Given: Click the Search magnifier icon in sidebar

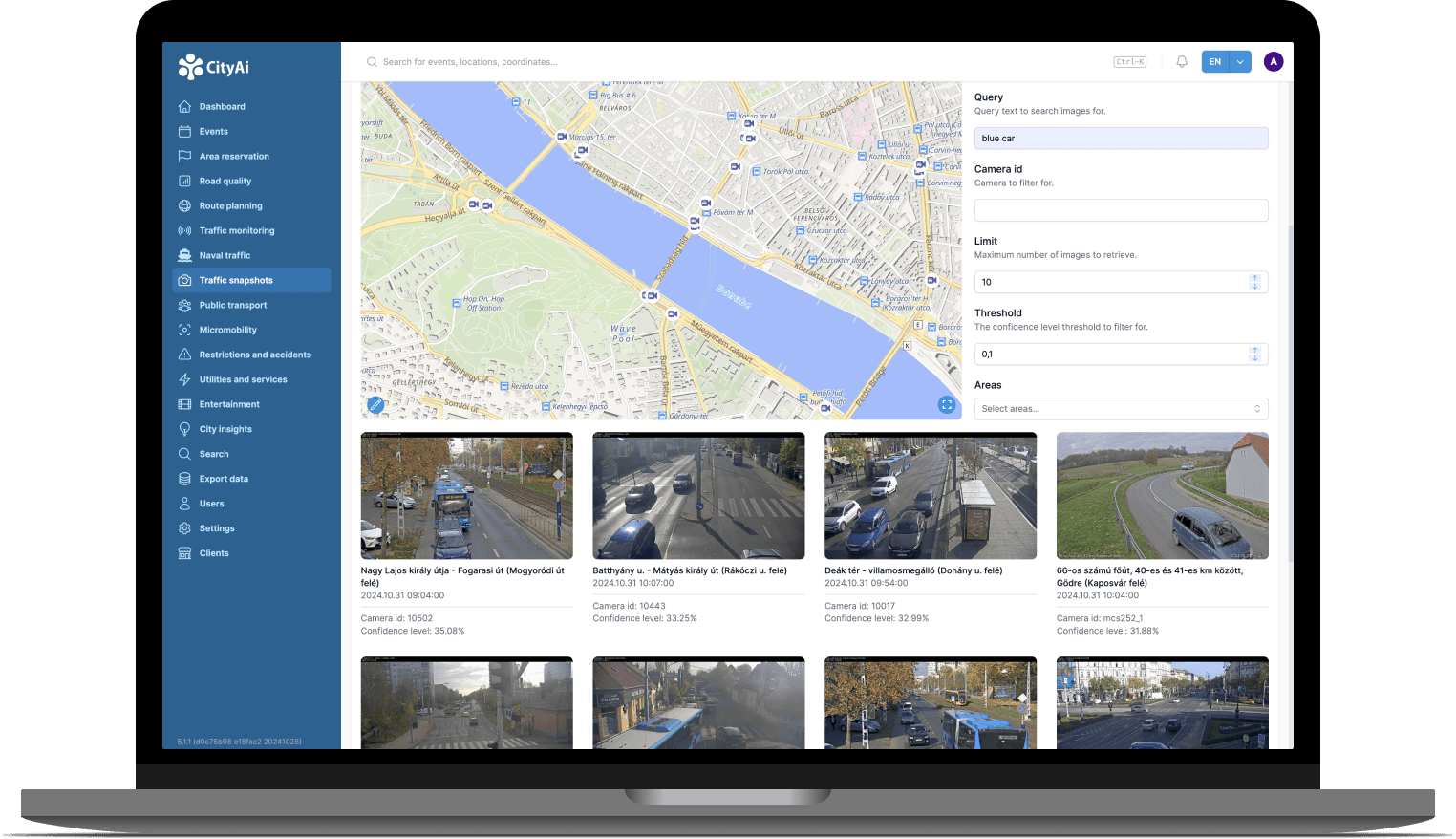Looking at the screenshot, I should (x=184, y=455).
